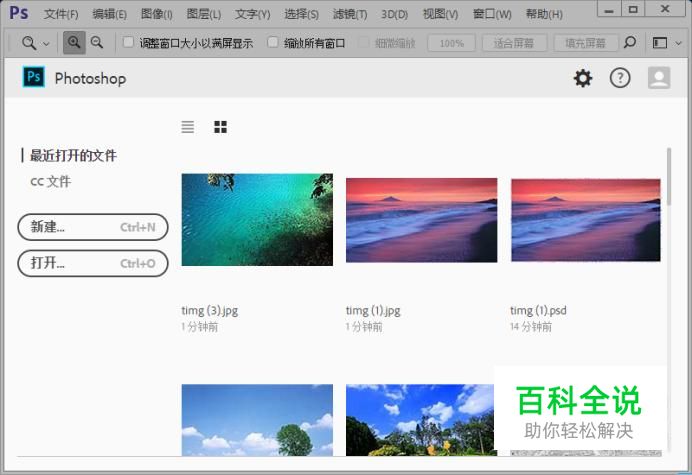Open the 编辑(E) menu
The height and width of the screenshot is (475, 692).
click(109, 14)
